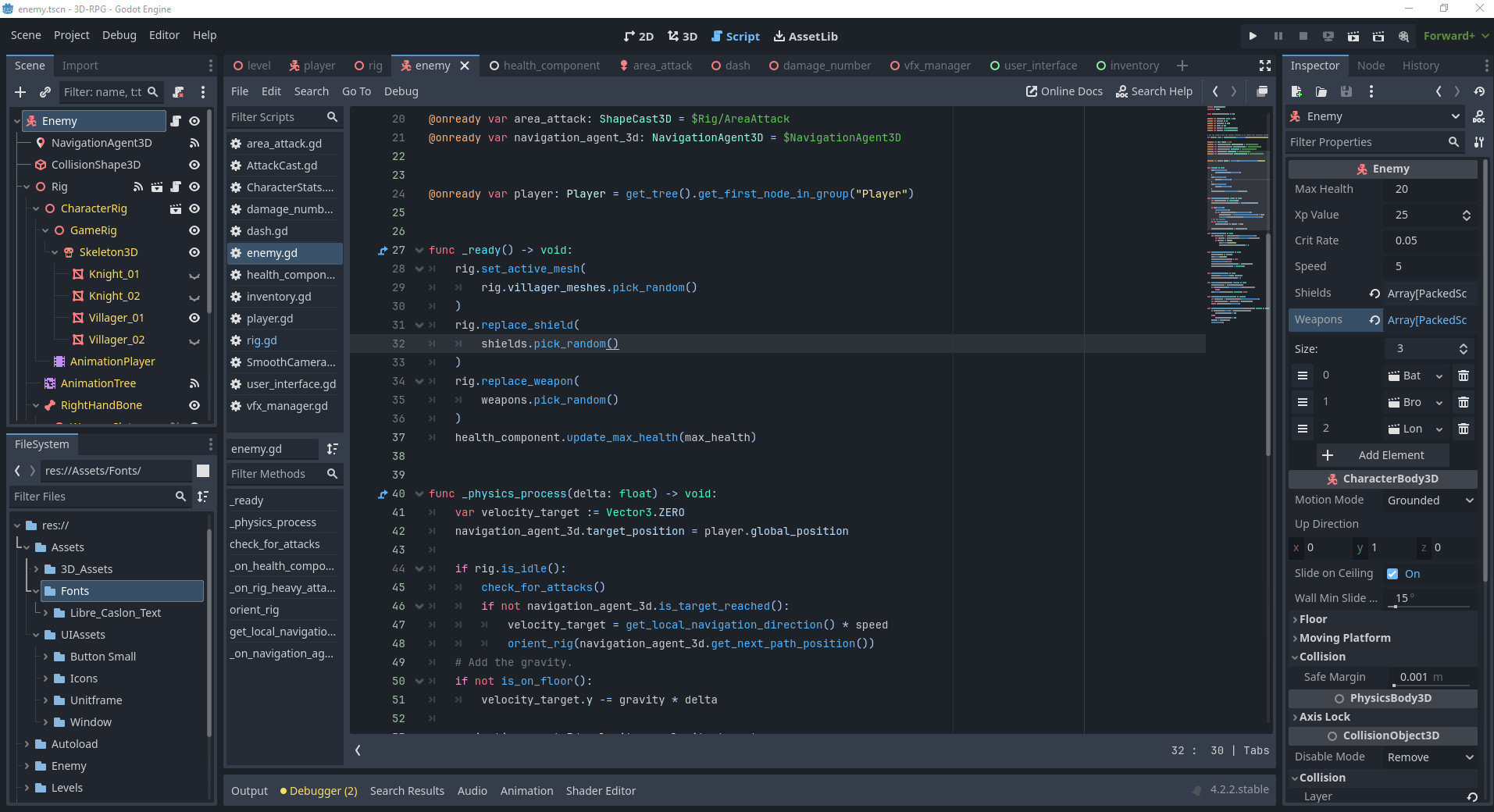
Task: Sort files in FileSystem dock
Action: (203, 497)
